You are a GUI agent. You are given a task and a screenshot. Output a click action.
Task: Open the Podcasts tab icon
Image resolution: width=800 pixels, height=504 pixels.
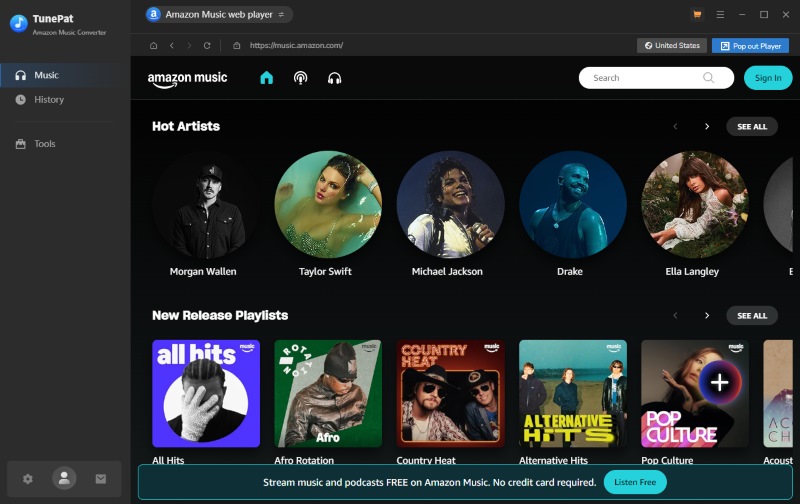coord(301,78)
